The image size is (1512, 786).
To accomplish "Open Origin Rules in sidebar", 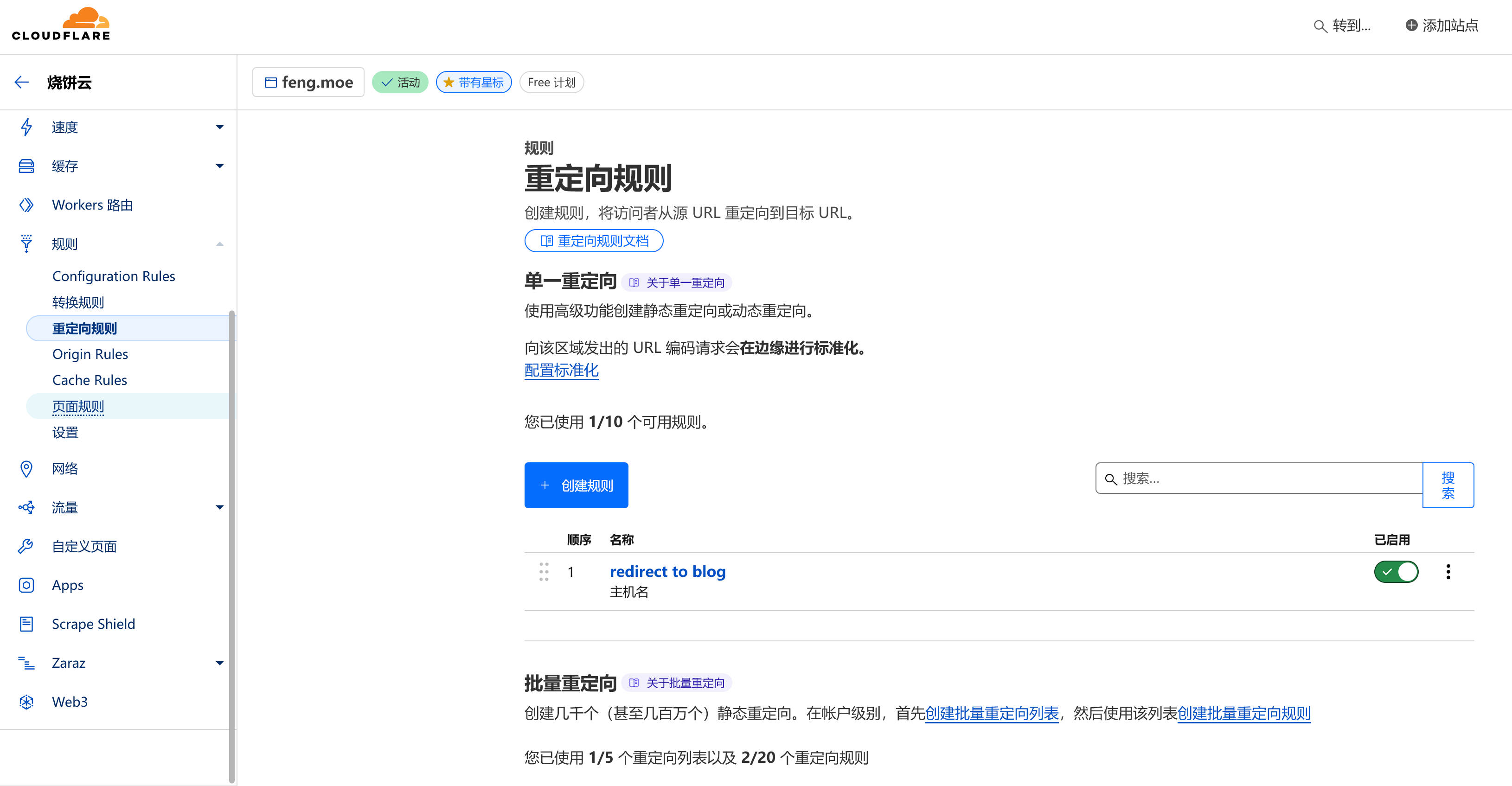I will 90,354.
